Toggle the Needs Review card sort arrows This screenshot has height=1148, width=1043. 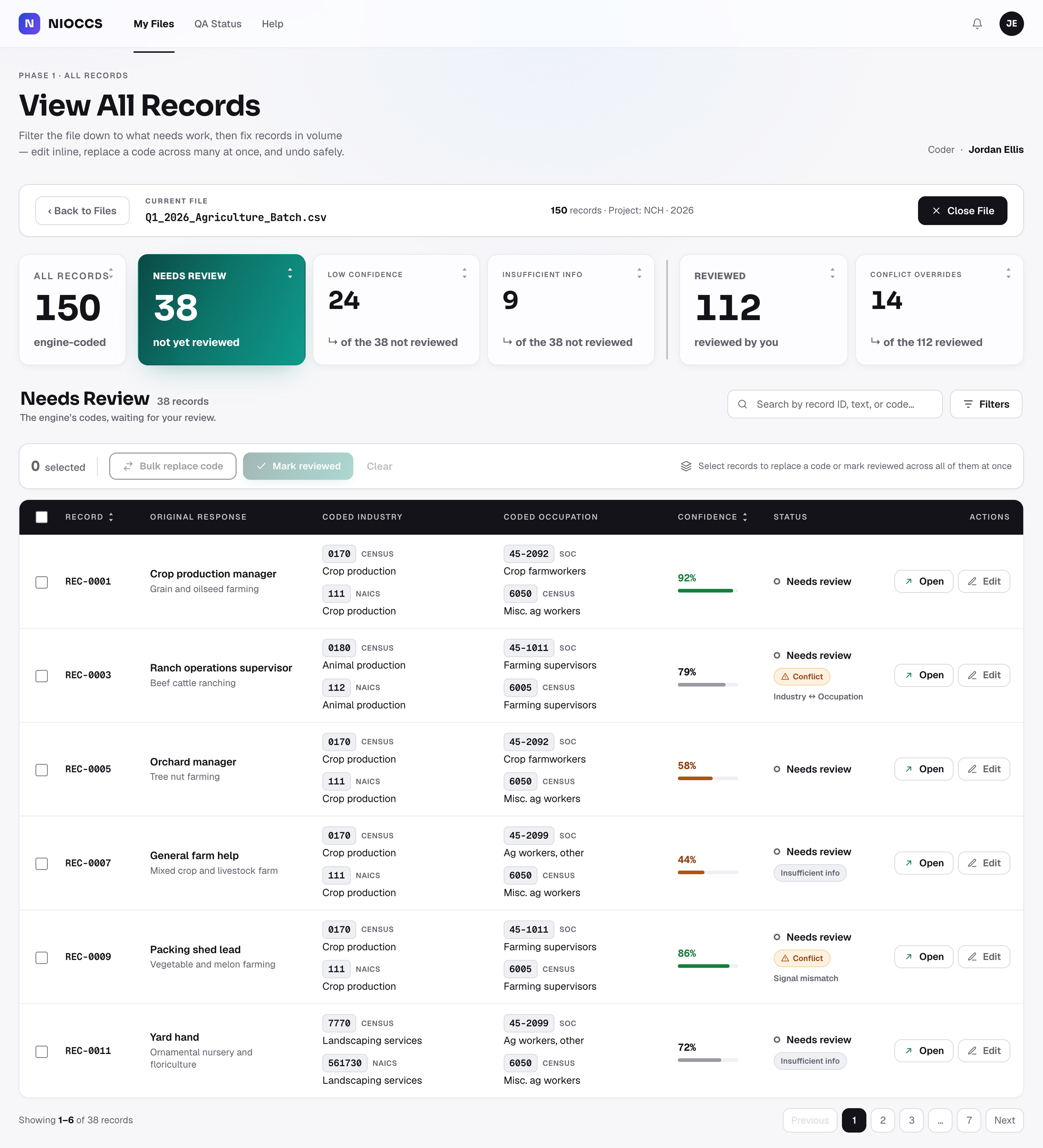click(x=290, y=273)
